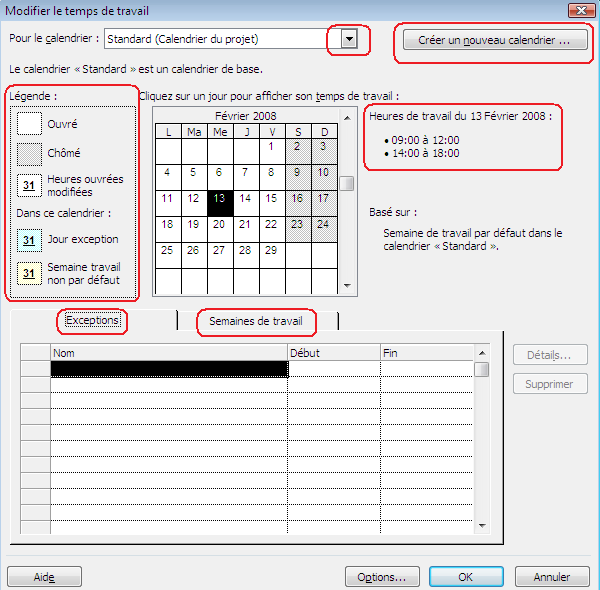Click the first Début cell in the table
The image size is (600, 590).
333,369
